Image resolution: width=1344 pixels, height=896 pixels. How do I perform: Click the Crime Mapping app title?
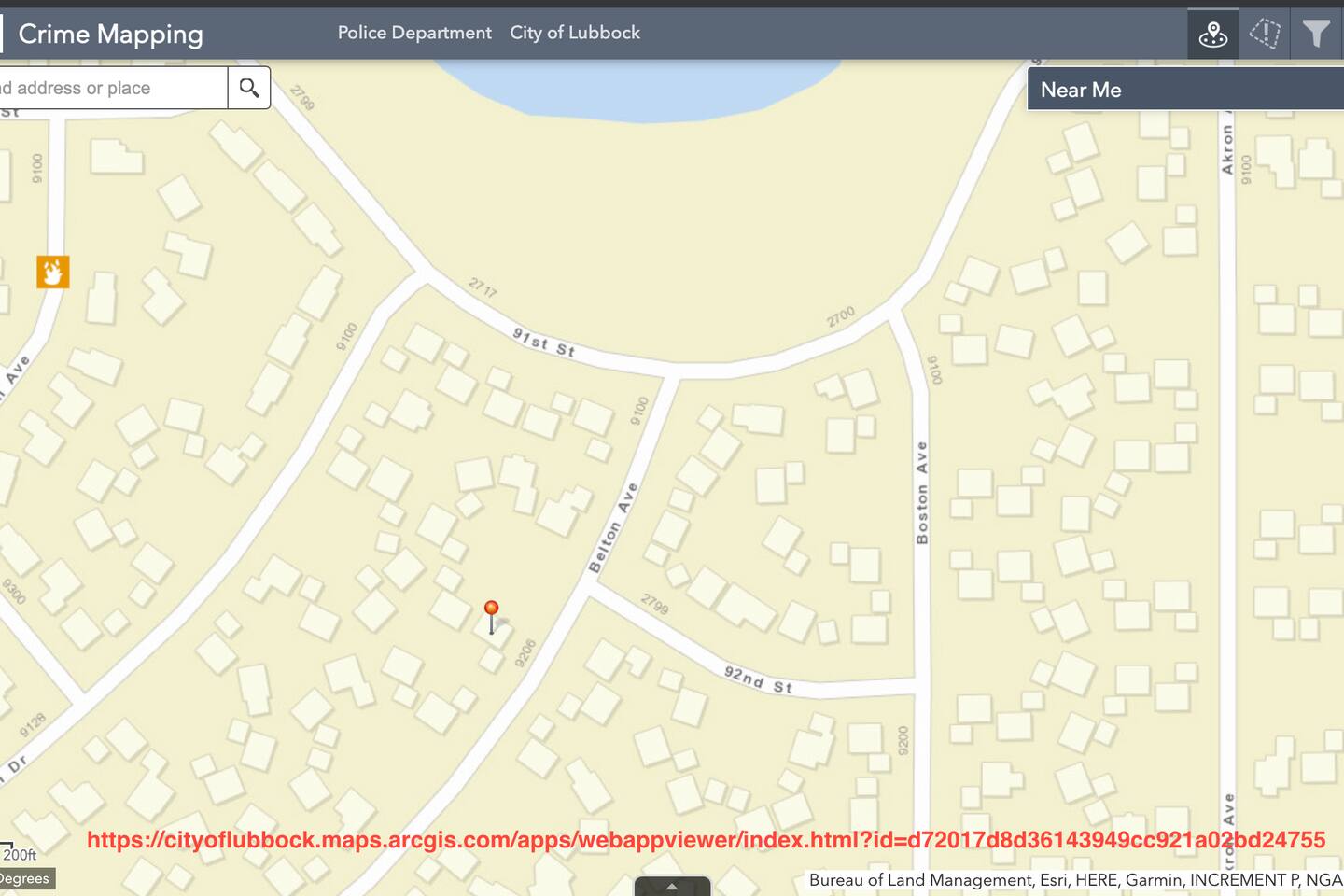111,35
